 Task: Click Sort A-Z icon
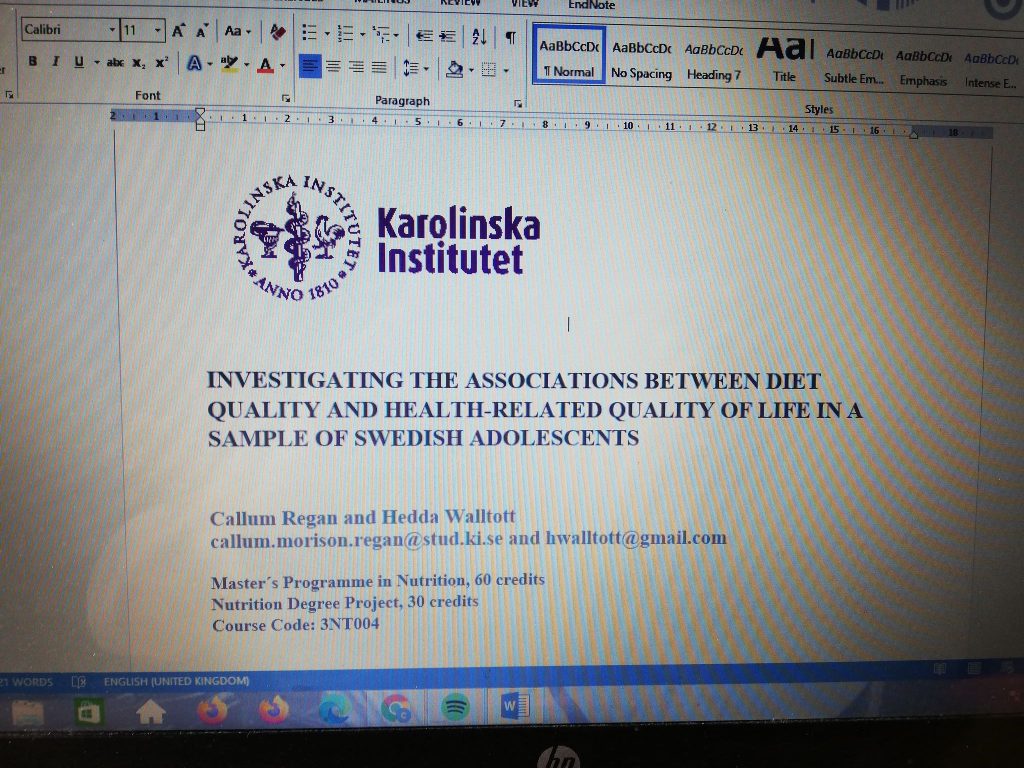(479, 37)
